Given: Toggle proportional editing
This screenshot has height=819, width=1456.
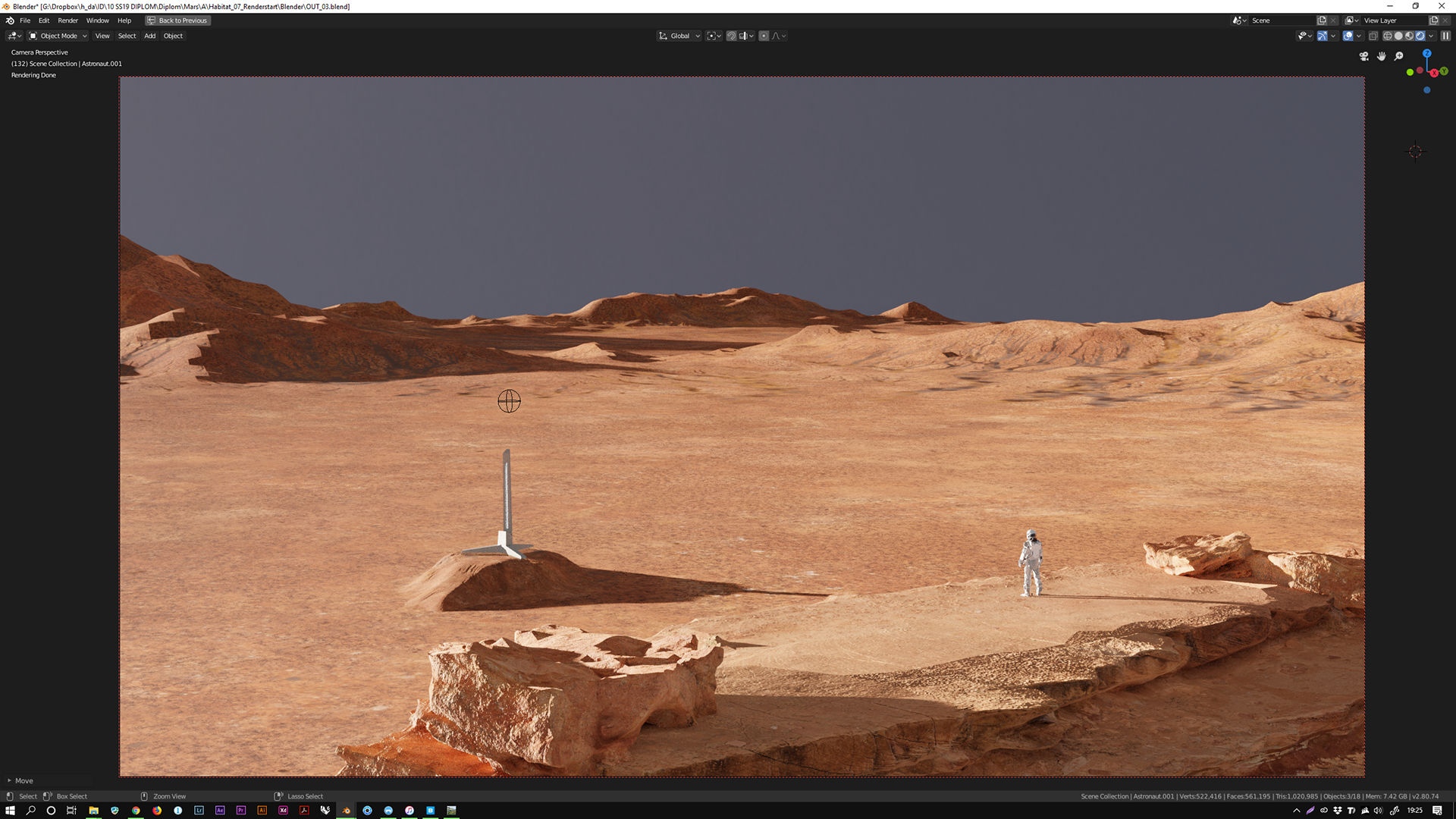Looking at the screenshot, I should [x=764, y=36].
